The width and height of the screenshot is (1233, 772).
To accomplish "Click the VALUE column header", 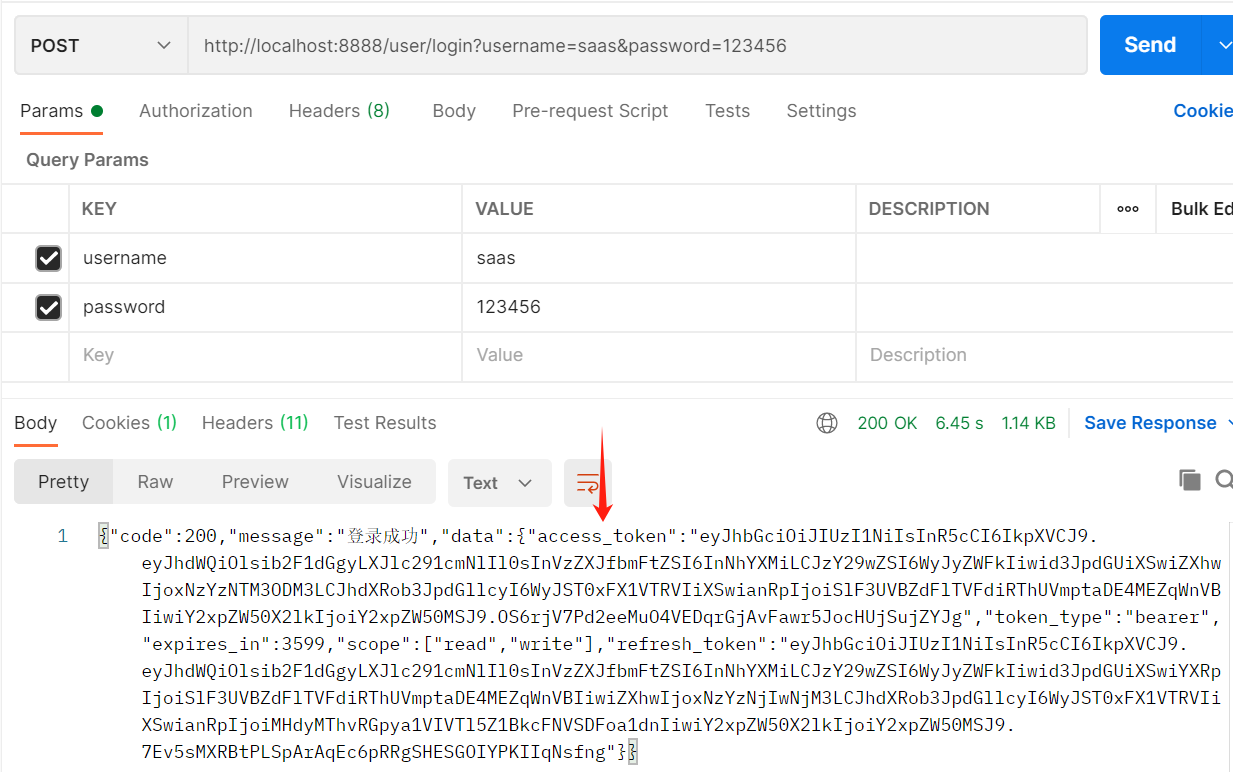I will coord(504,209).
